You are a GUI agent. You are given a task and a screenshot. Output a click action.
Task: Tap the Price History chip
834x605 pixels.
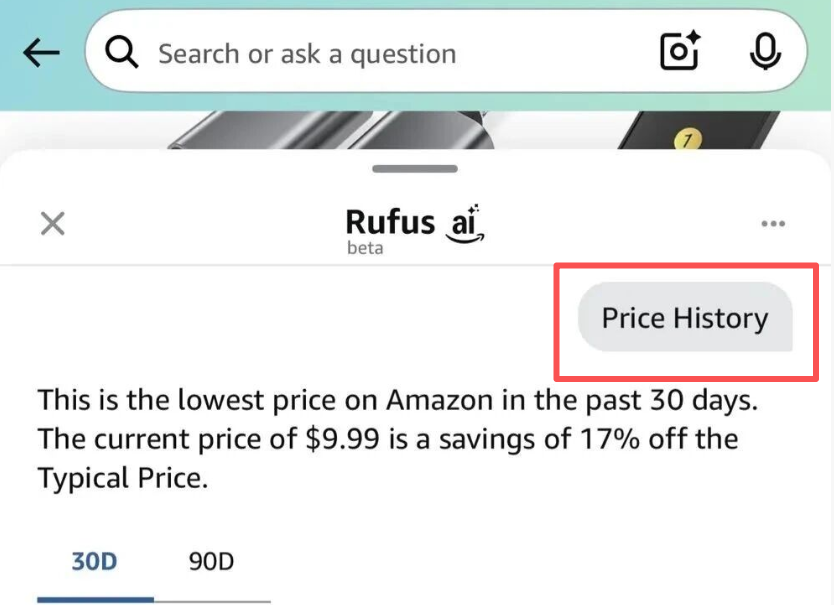[x=685, y=319]
